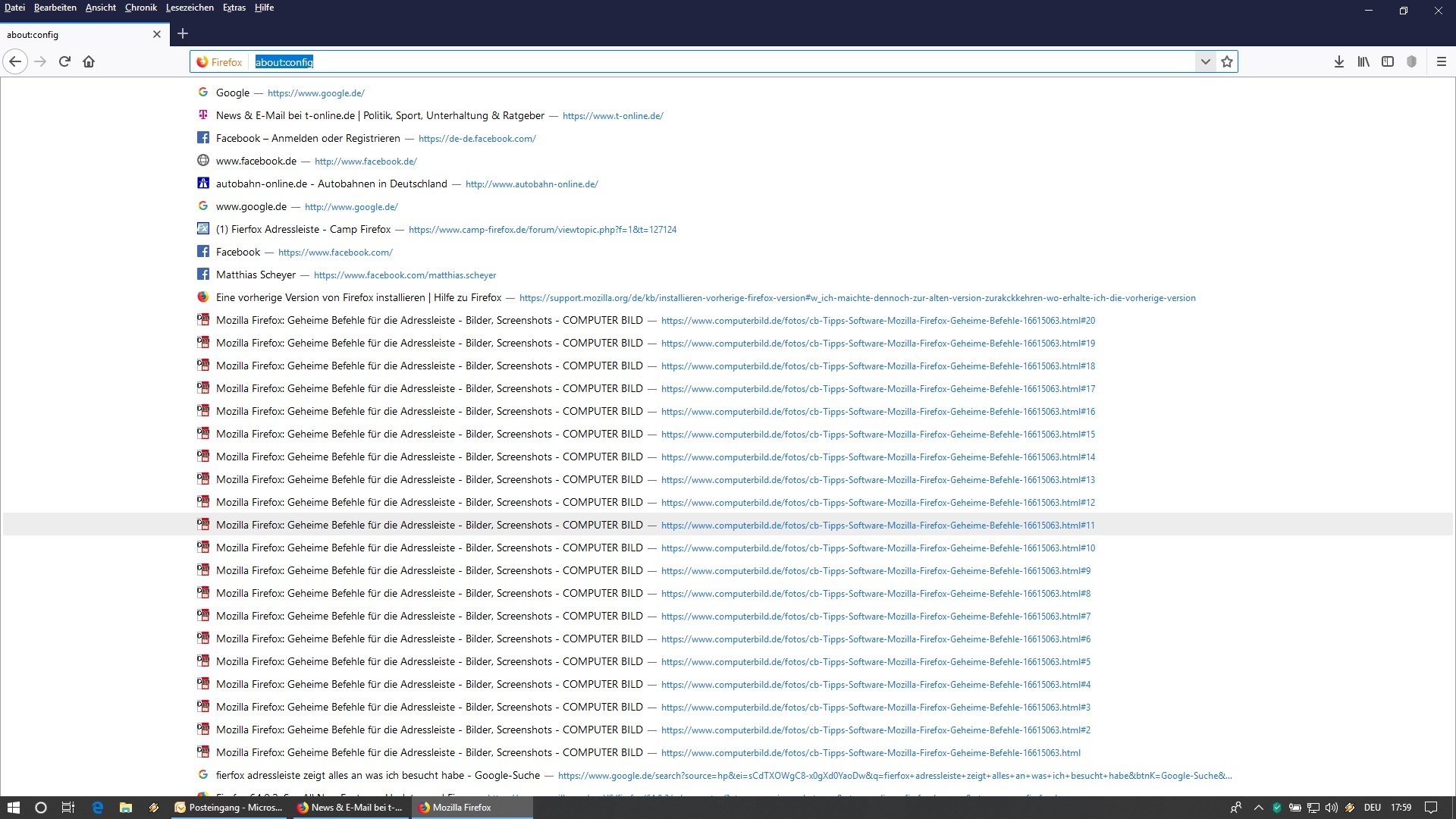Go to the Firefox home page
This screenshot has width=1456, height=819.
89,61
